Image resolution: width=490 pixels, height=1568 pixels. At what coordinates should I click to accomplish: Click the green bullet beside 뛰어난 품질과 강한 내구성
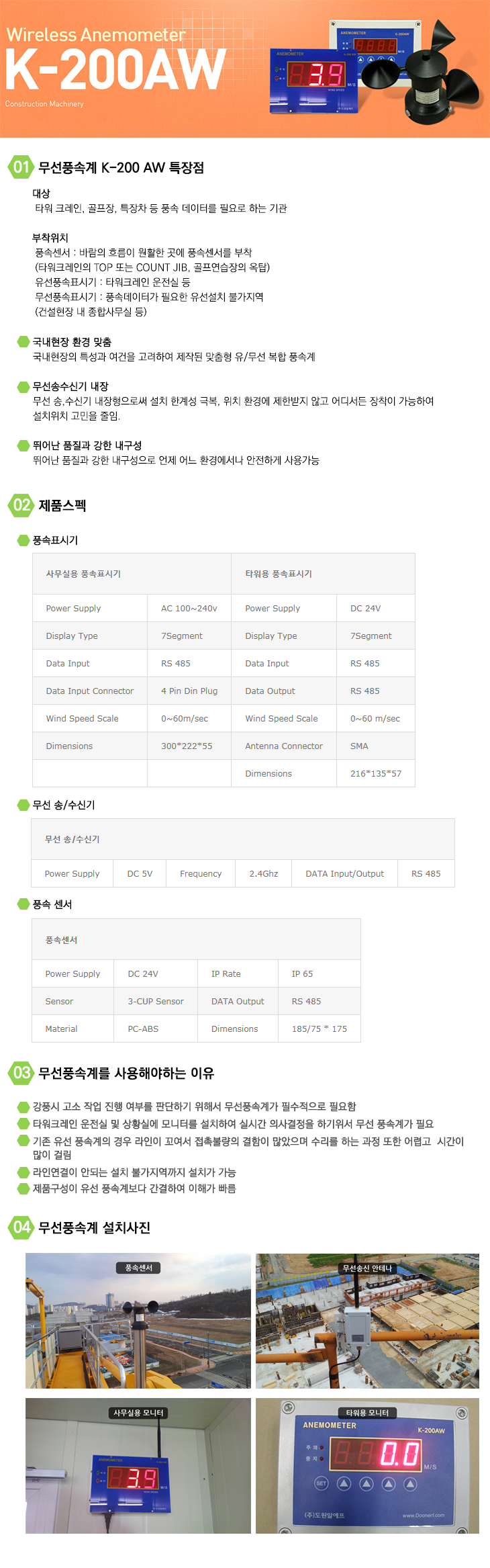point(23,445)
